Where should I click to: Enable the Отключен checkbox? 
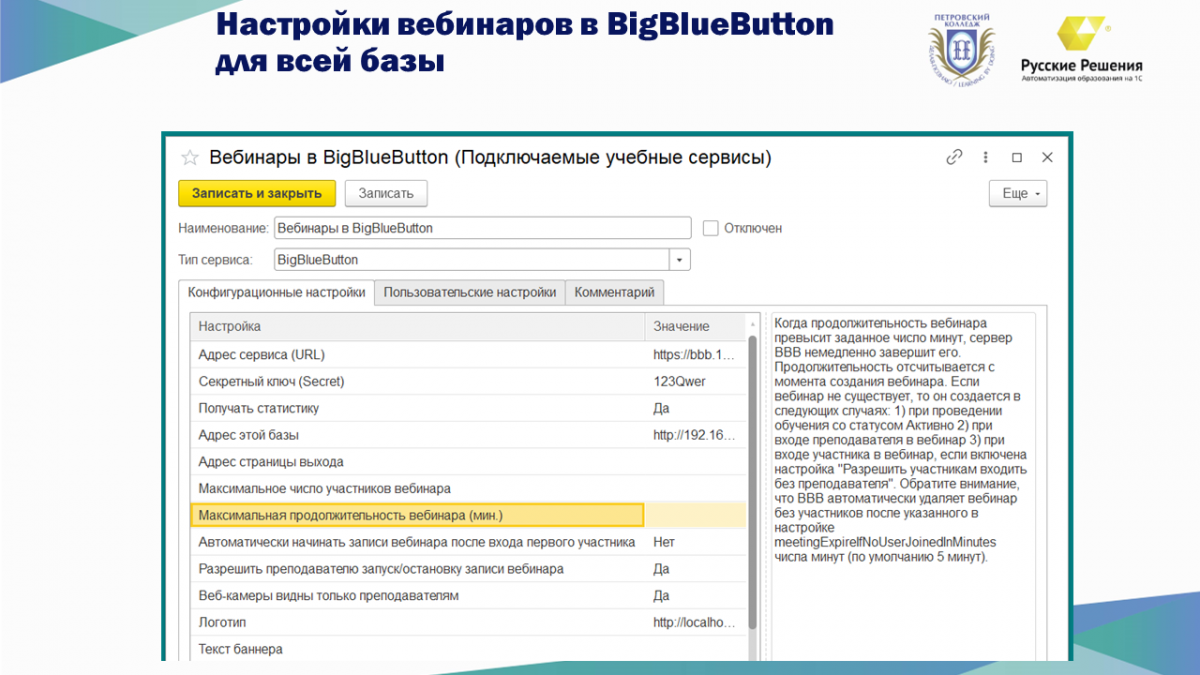pos(711,228)
